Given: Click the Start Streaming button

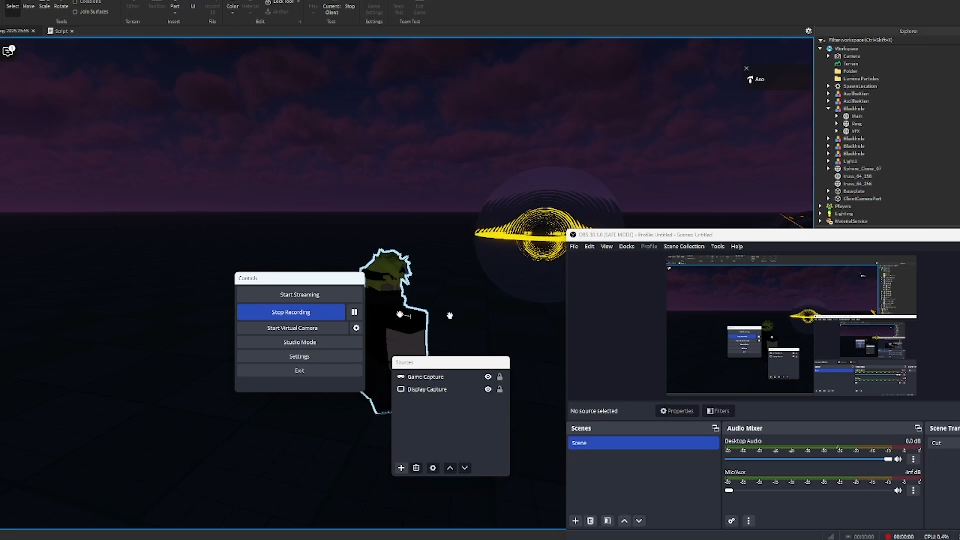Looking at the screenshot, I should tap(299, 295).
